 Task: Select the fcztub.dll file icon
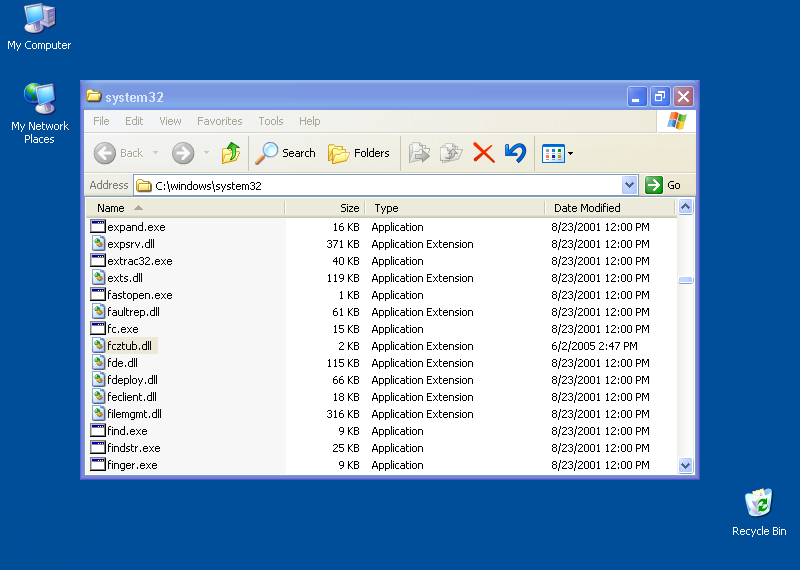pyautogui.click(x=98, y=346)
